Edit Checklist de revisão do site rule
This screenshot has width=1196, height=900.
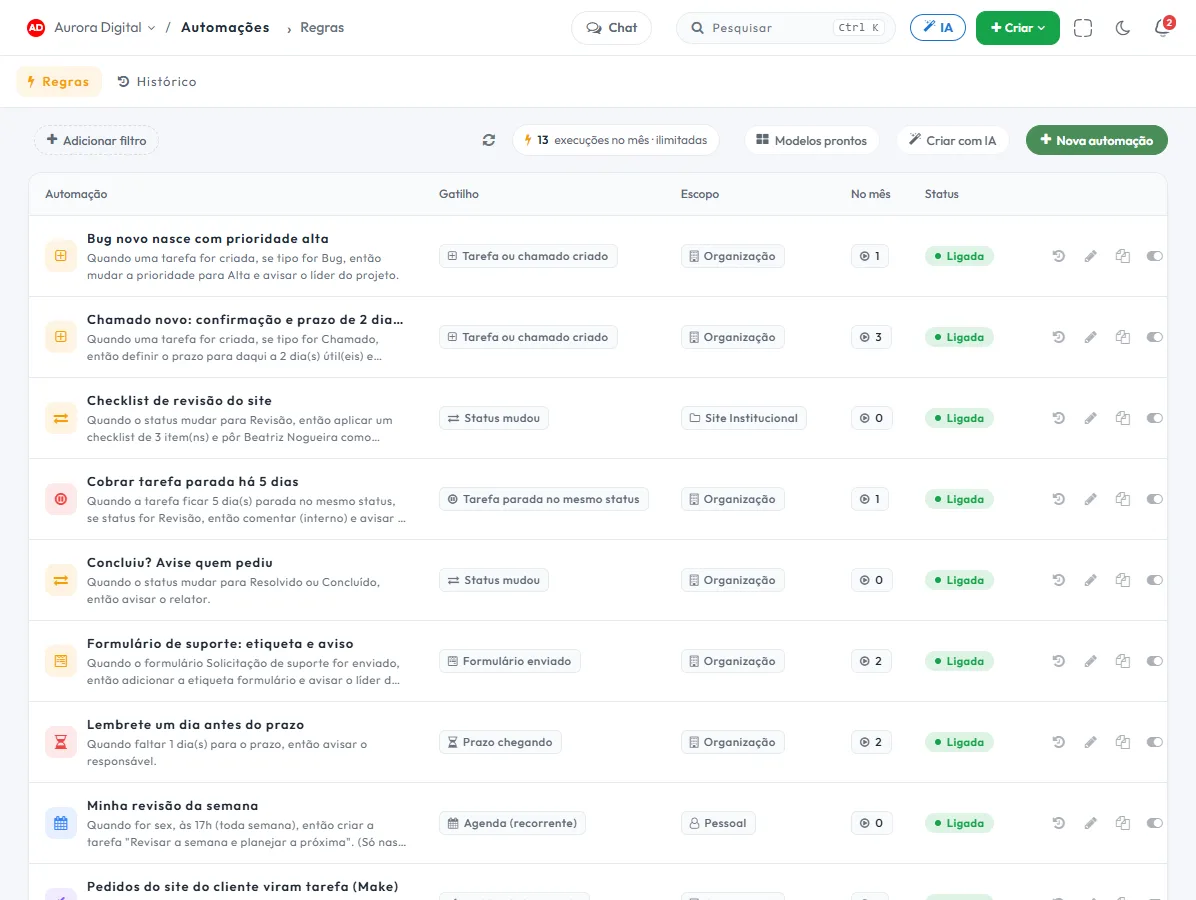pyautogui.click(x=1091, y=418)
